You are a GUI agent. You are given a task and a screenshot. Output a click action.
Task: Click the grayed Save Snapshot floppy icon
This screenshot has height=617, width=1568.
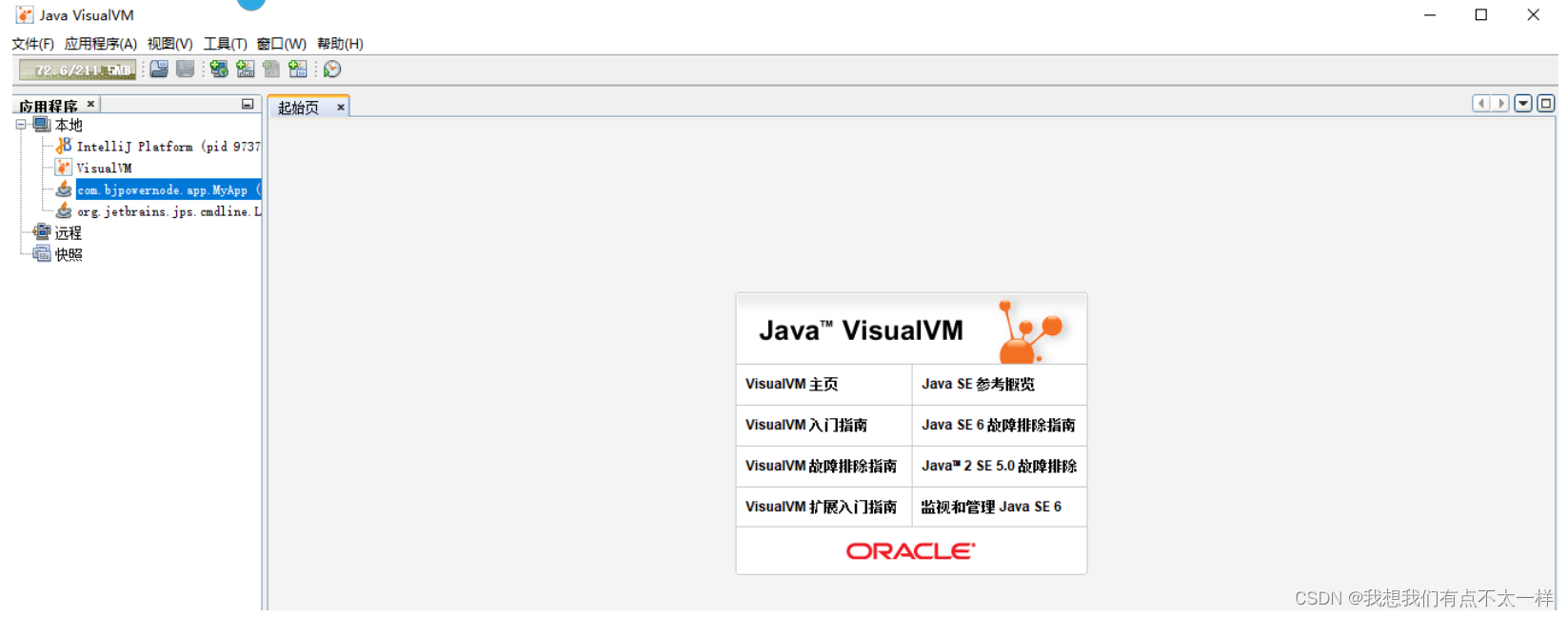click(x=186, y=70)
